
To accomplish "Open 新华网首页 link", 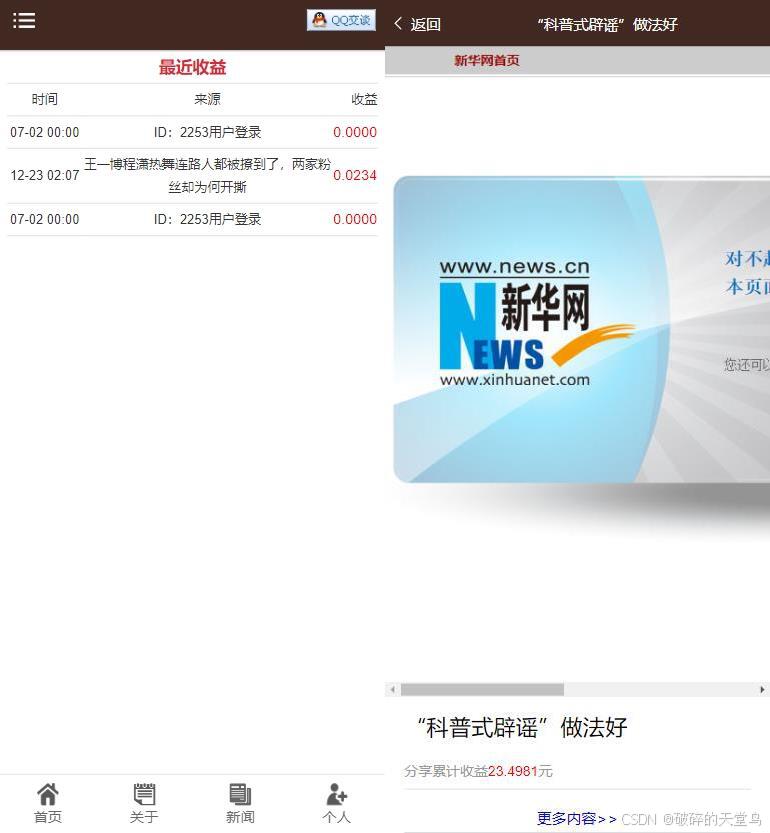I will (486, 60).
